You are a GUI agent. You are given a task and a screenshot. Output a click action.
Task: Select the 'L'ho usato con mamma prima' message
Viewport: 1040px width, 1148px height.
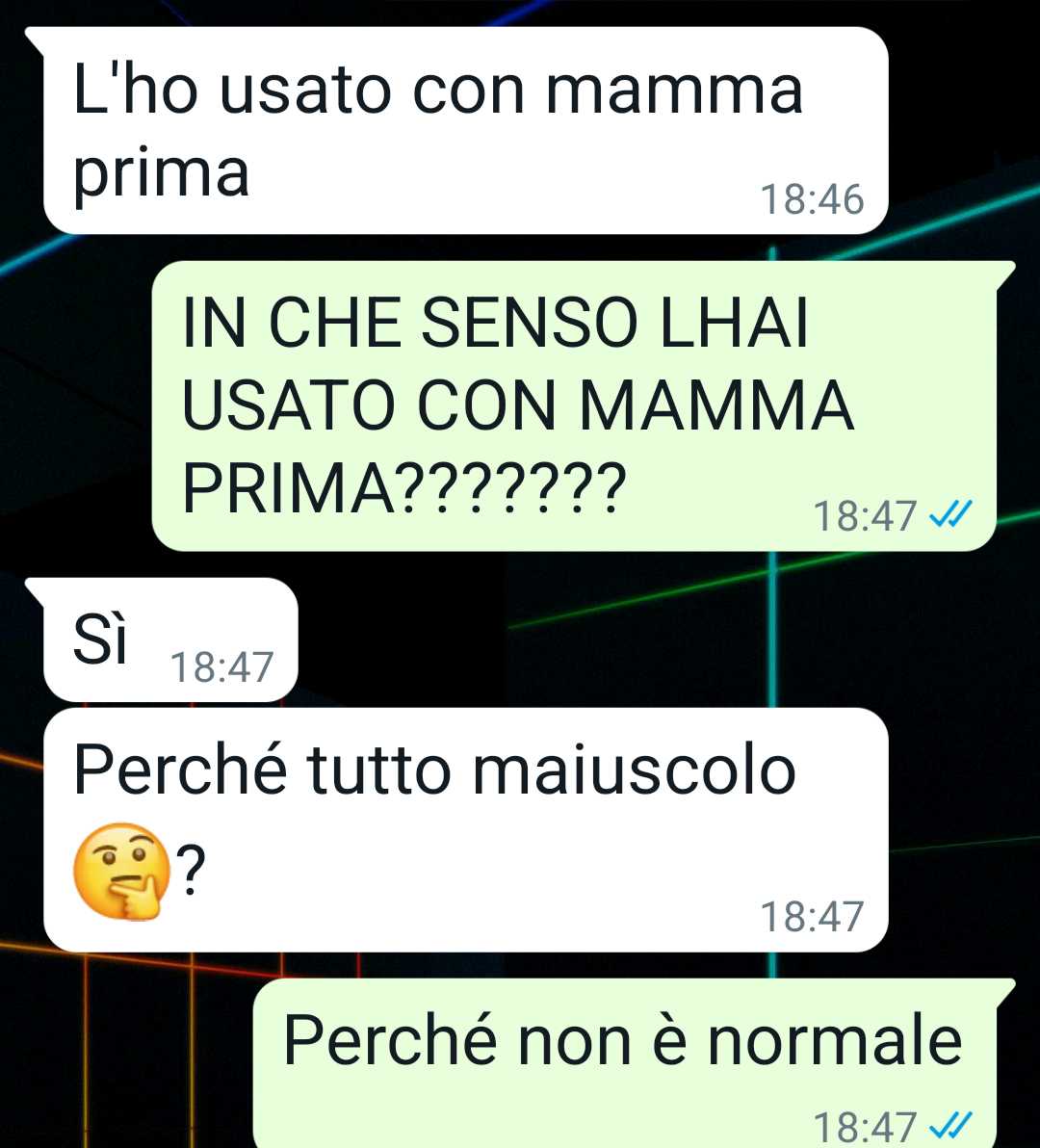465,130
